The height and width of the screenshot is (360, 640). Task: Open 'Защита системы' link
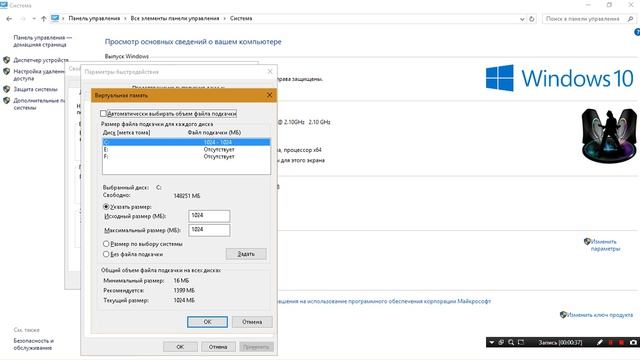[36, 89]
